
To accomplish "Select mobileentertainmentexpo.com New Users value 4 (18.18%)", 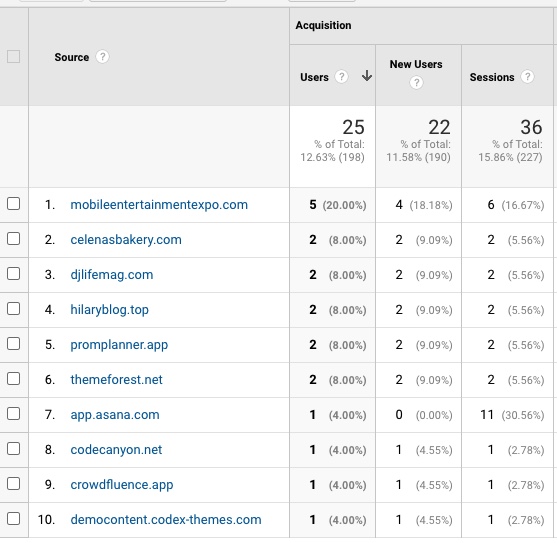I will coord(424,205).
